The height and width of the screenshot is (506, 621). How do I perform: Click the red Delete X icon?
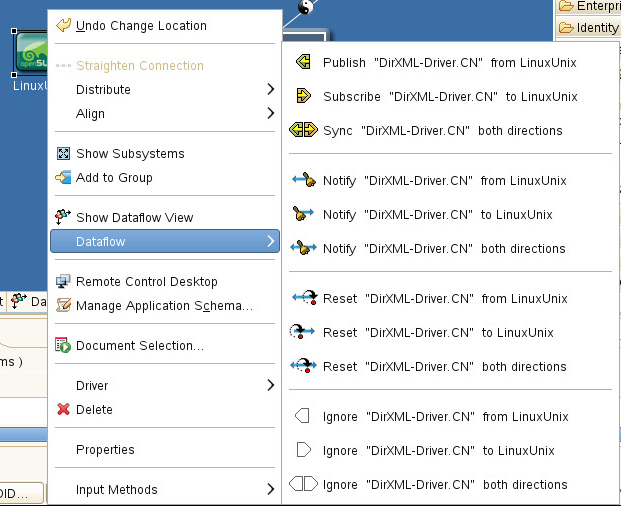point(63,409)
